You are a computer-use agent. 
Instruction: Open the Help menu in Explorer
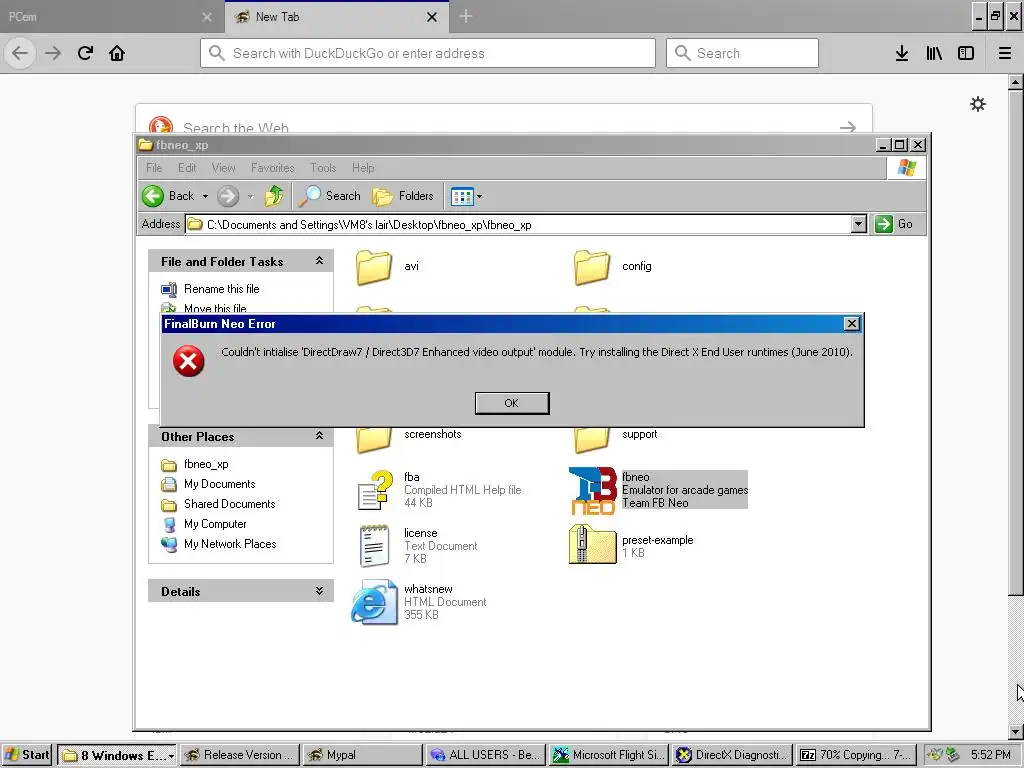coord(363,168)
